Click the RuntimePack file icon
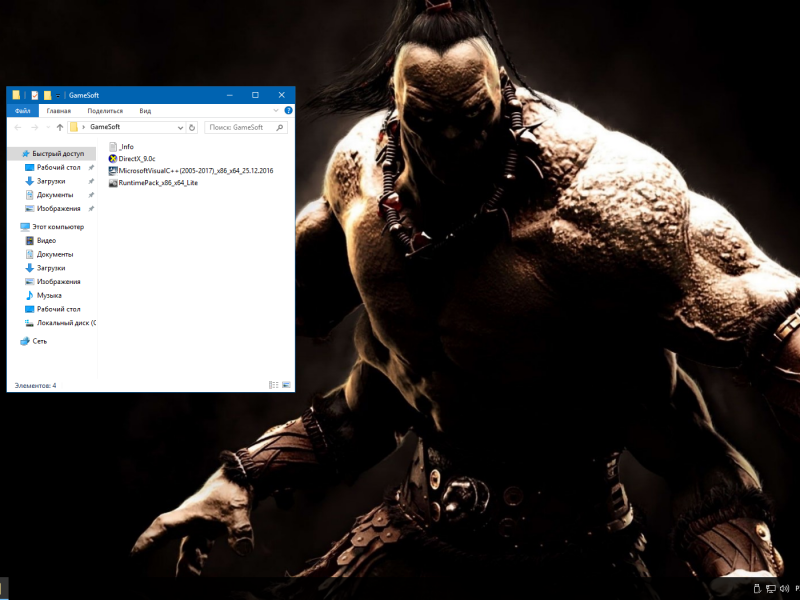The width and height of the screenshot is (800, 600). point(113,183)
